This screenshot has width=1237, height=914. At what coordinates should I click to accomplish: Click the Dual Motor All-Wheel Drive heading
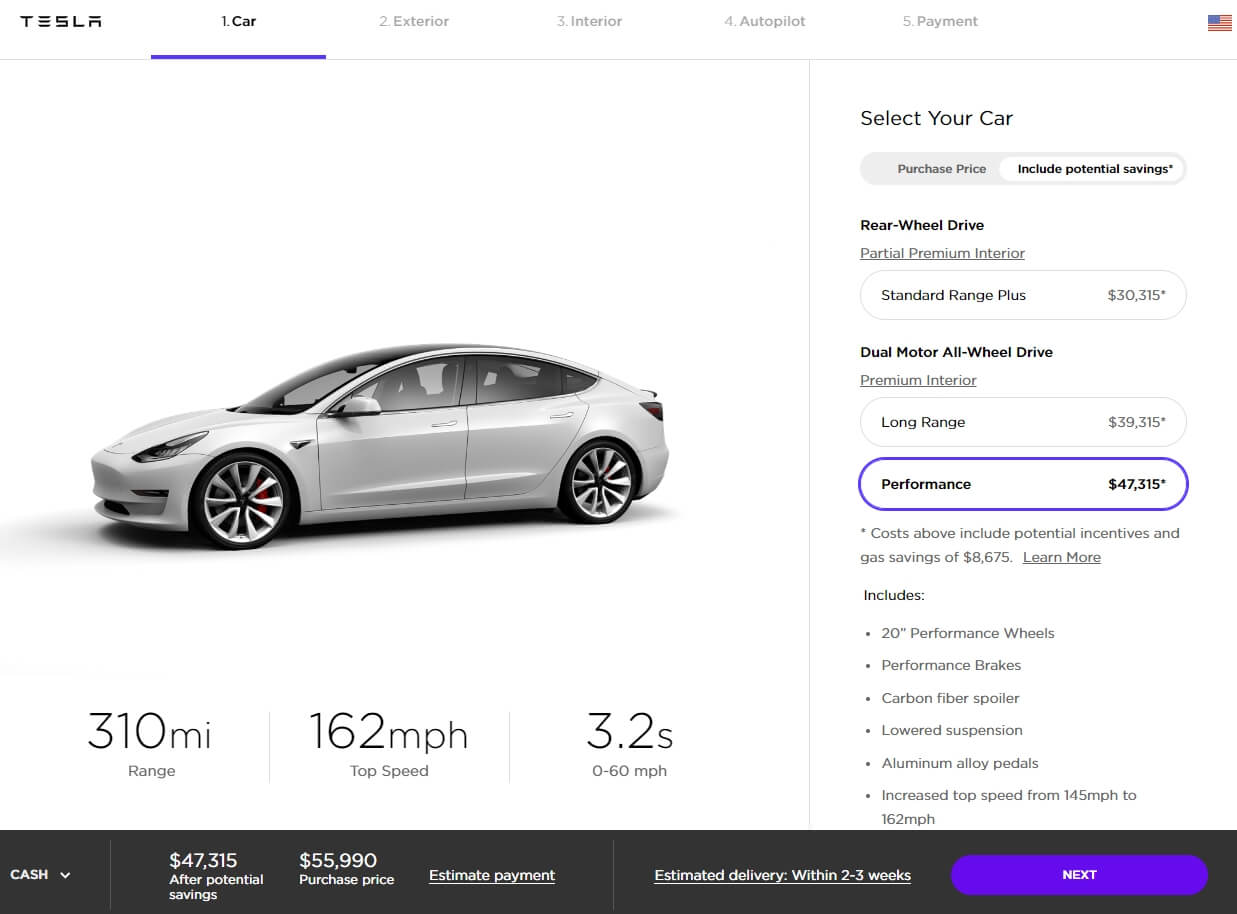click(956, 352)
